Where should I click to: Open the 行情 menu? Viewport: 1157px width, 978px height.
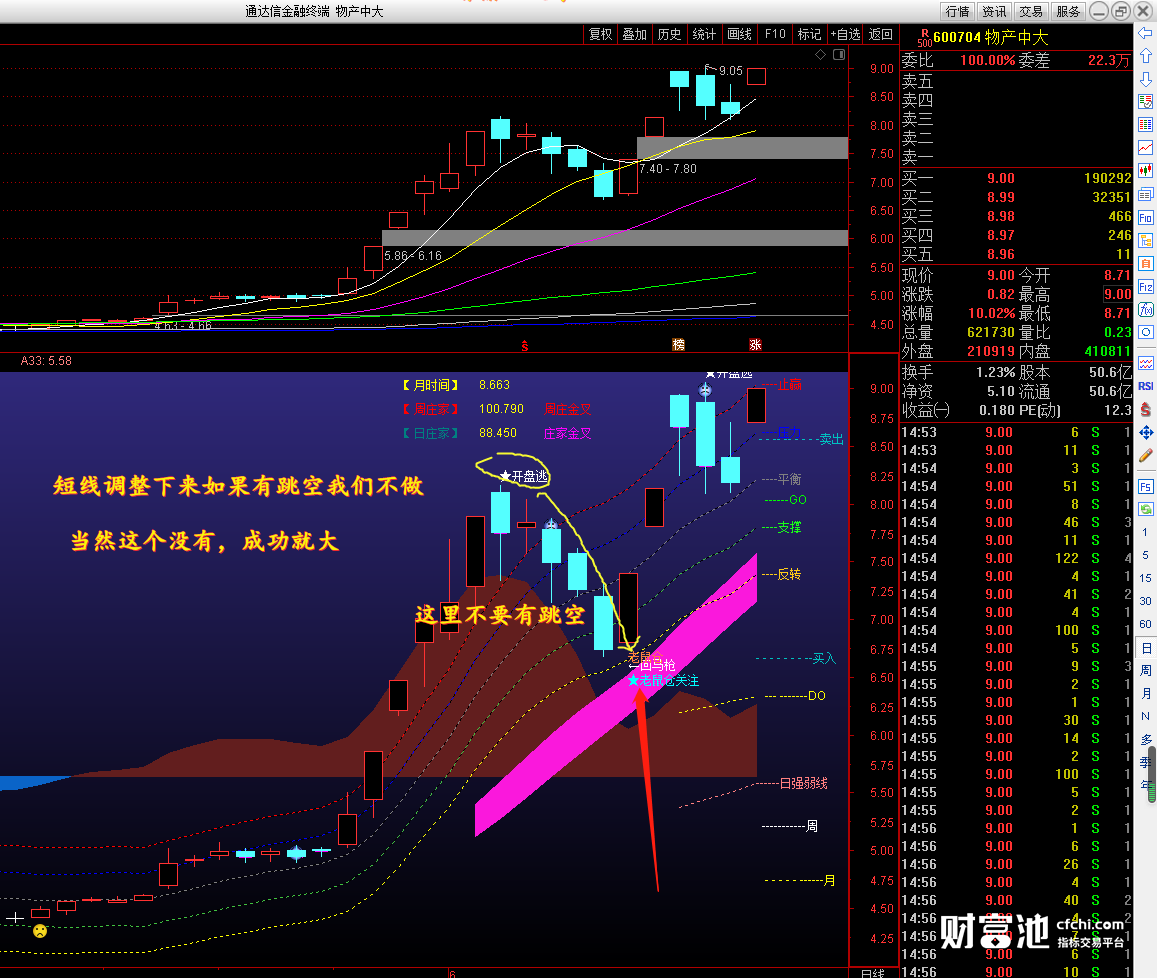click(x=957, y=11)
